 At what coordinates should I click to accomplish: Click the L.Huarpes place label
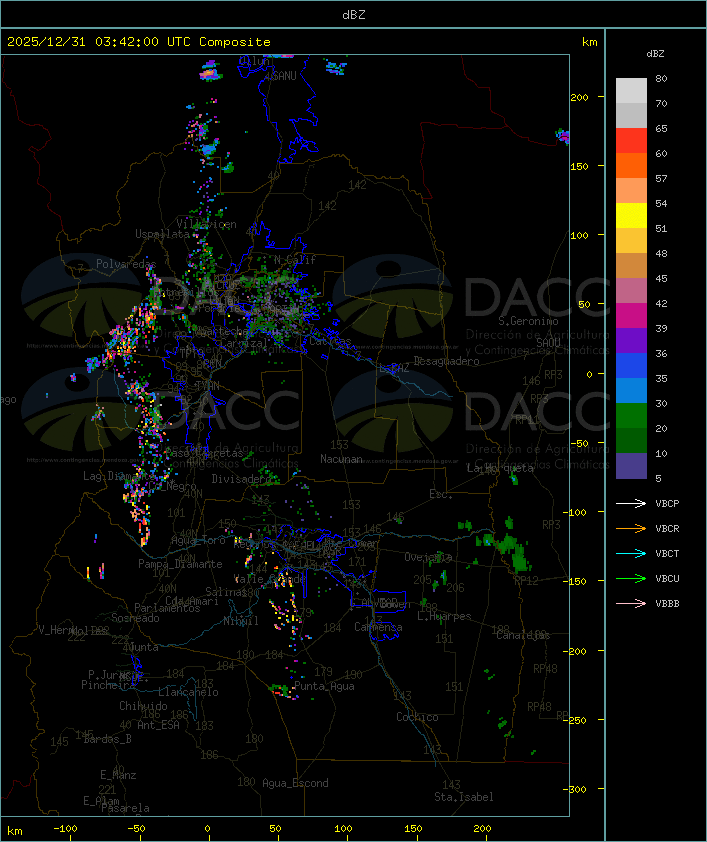[444, 616]
